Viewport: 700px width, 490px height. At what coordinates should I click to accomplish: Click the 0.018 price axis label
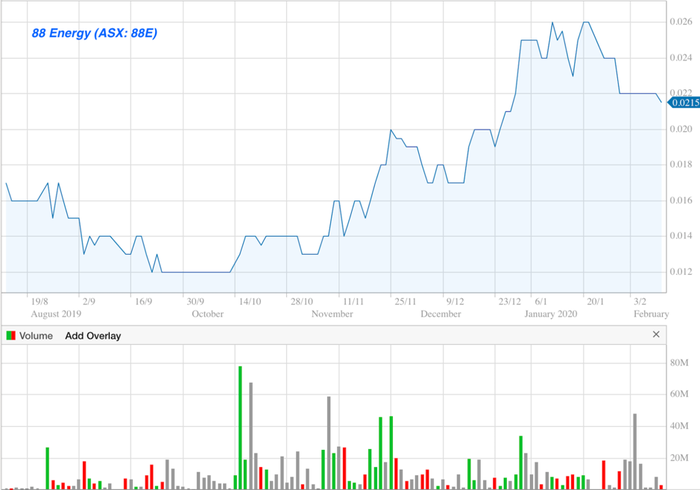681,165
